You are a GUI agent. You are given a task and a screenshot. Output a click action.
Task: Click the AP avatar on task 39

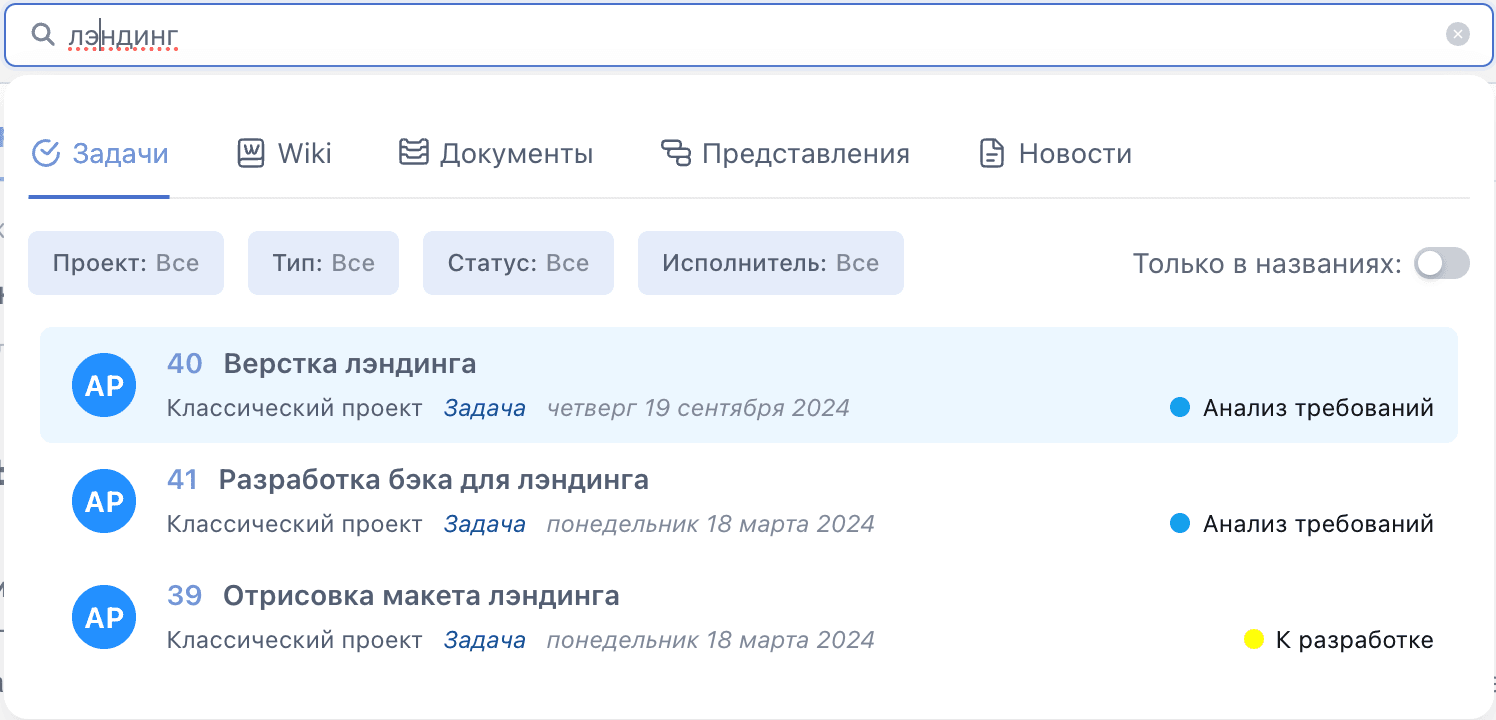coord(104,618)
